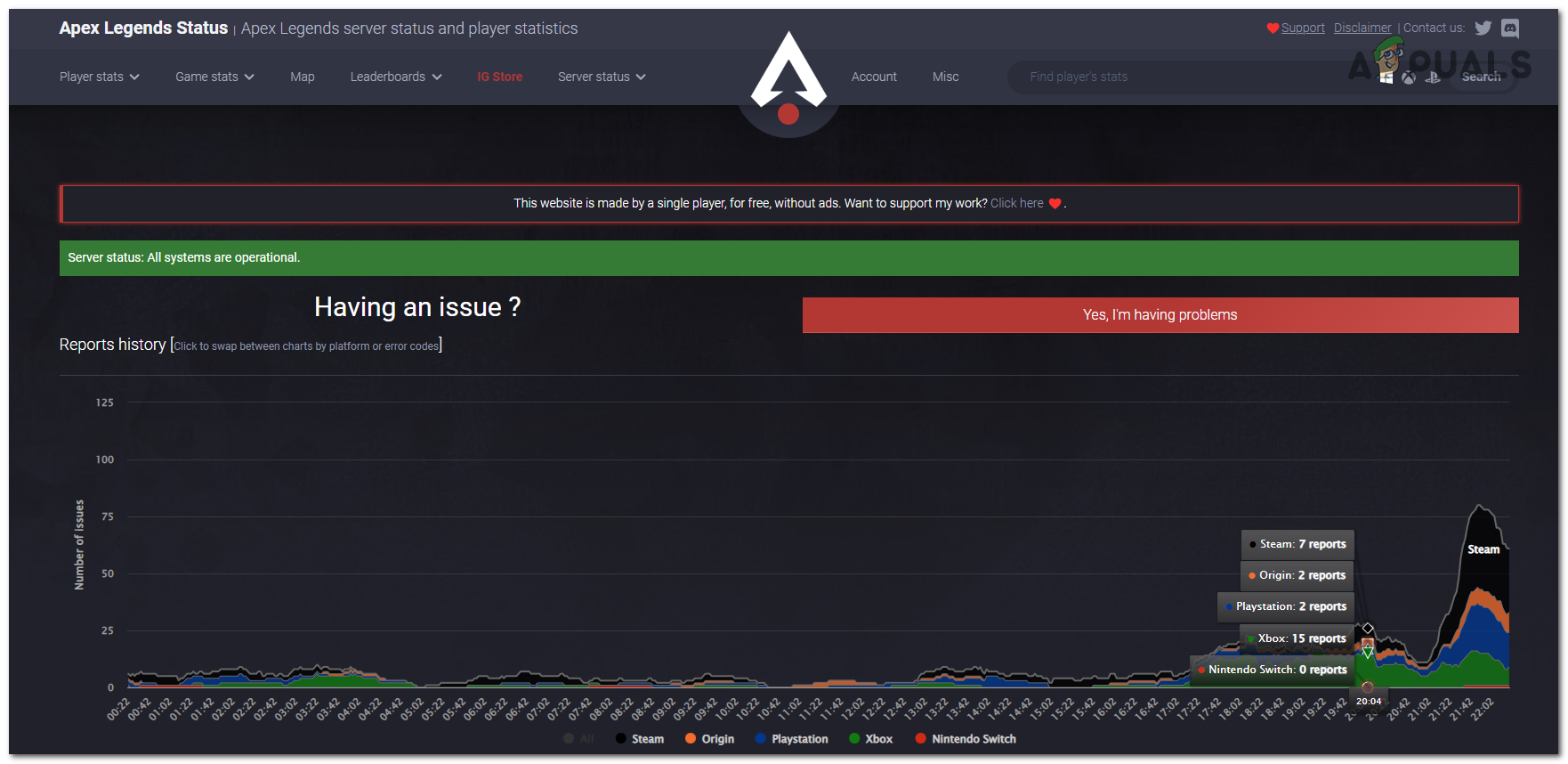The image size is (1568, 764).
Task: Click the 'Playstation: 2 reports' tooltip
Action: tap(1286, 606)
